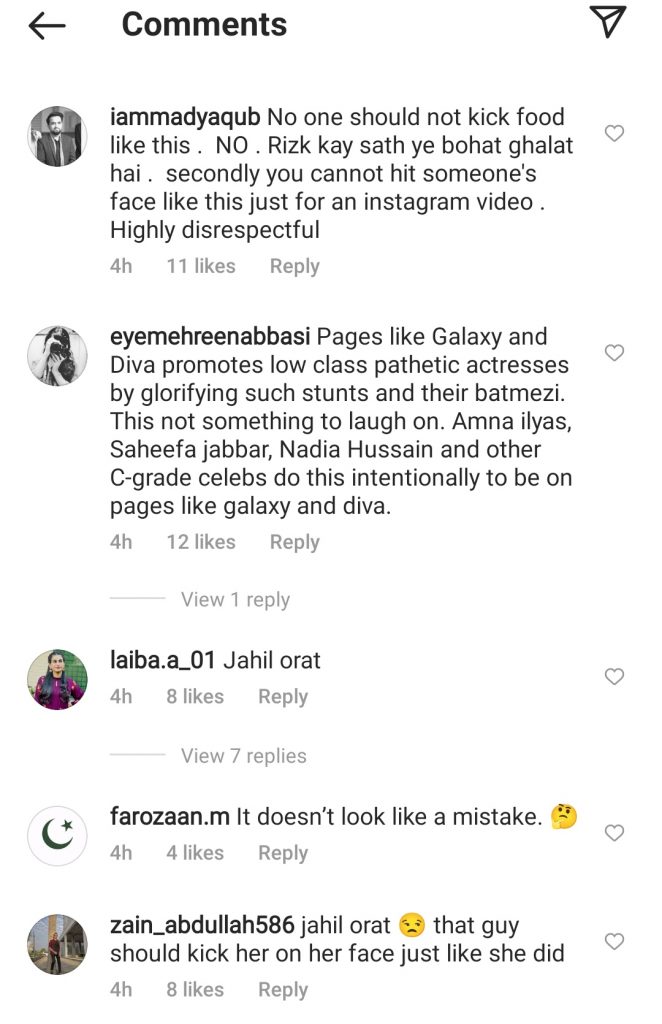Open the share/send icon at top right
Image resolution: width=662 pixels, height=1024 pixels.
point(610,22)
